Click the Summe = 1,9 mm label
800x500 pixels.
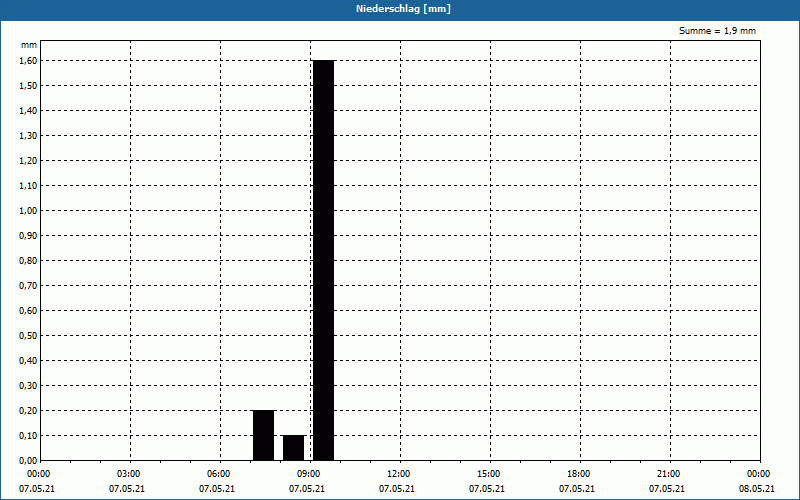[717, 31]
